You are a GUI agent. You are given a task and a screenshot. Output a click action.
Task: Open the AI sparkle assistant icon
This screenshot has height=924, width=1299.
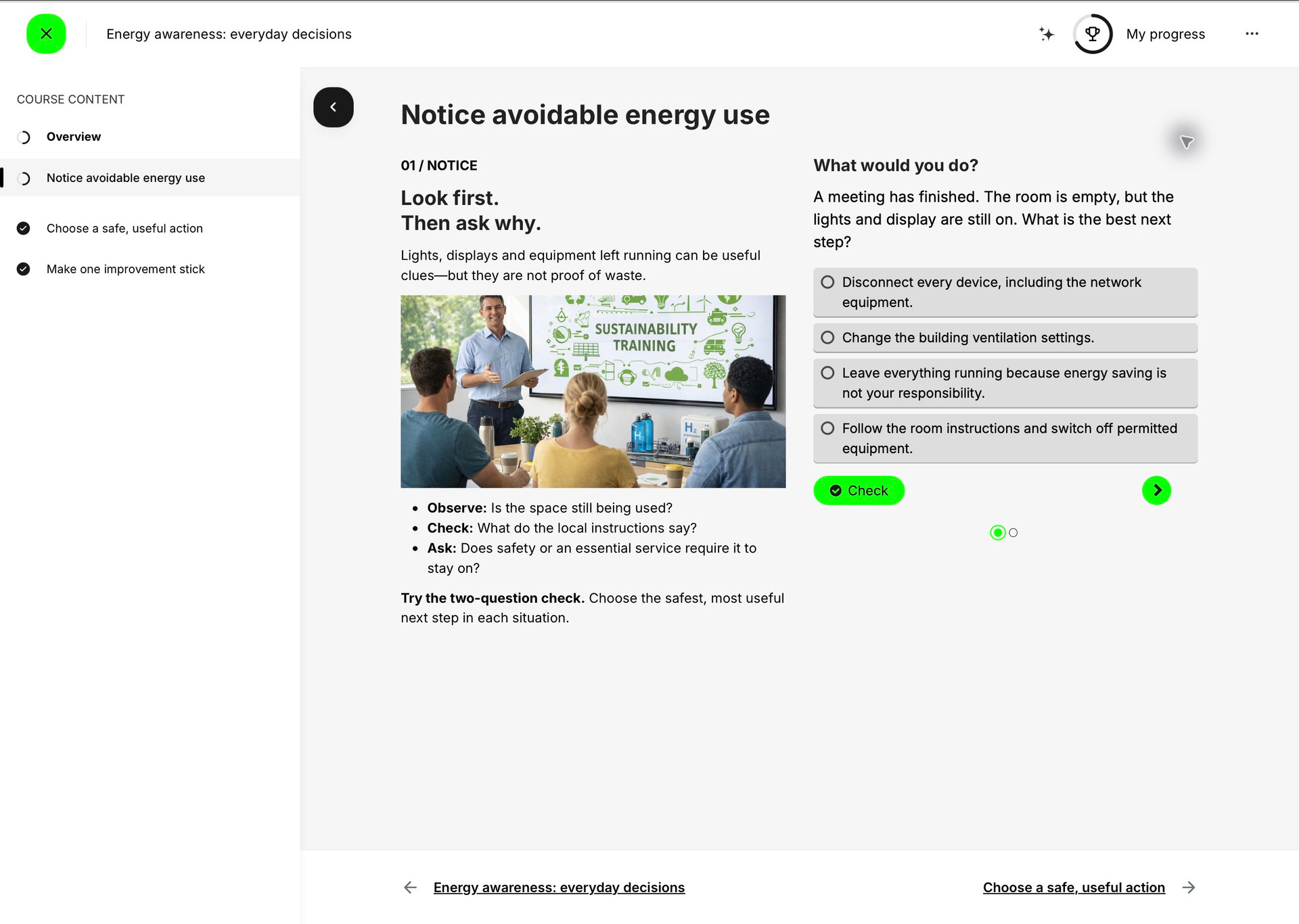click(x=1047, y=34)
